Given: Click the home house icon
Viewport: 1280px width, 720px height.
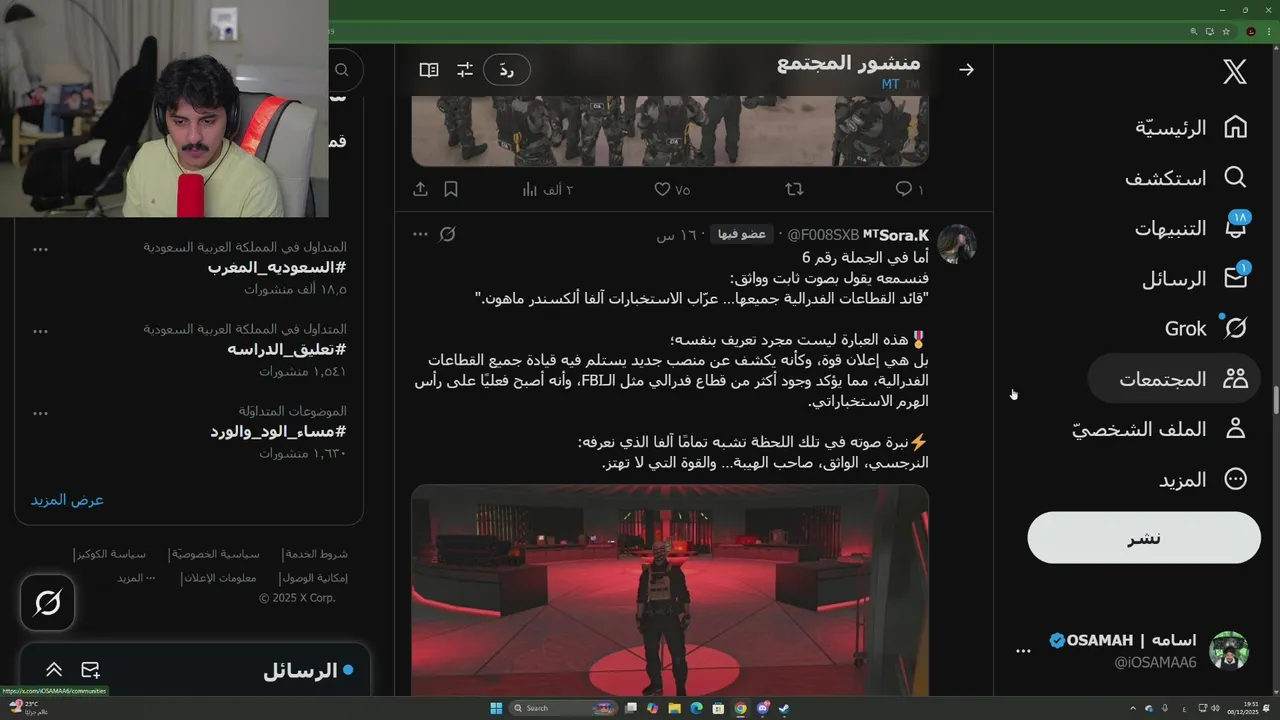Looking at the screenshot, I should coord(1236,127).
